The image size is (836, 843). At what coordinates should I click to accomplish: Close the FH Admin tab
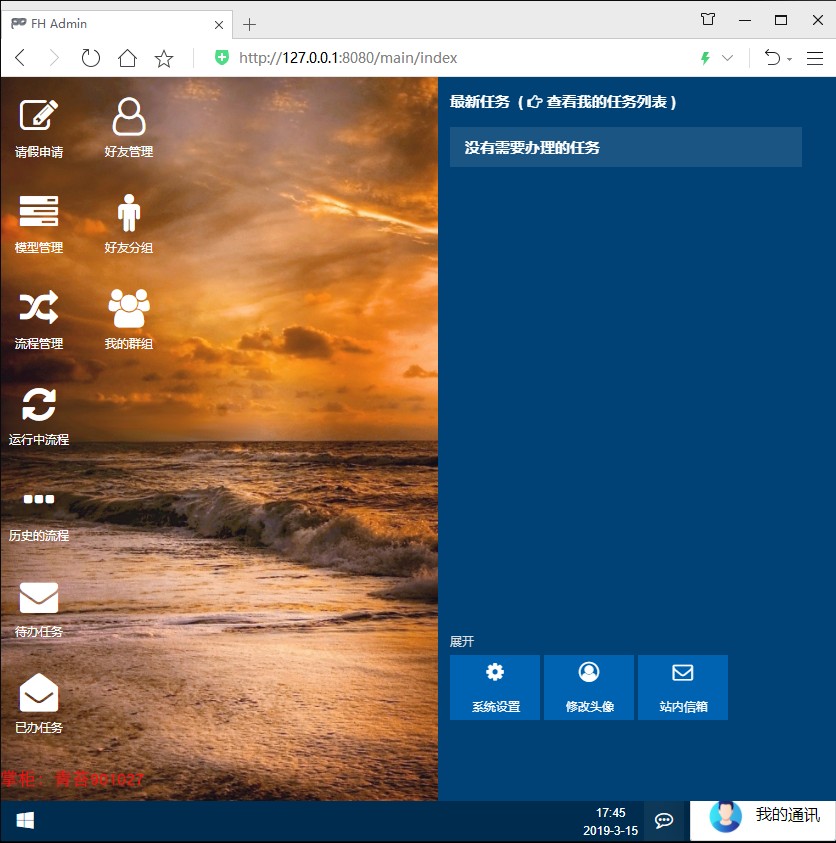(x=219, y=25)
